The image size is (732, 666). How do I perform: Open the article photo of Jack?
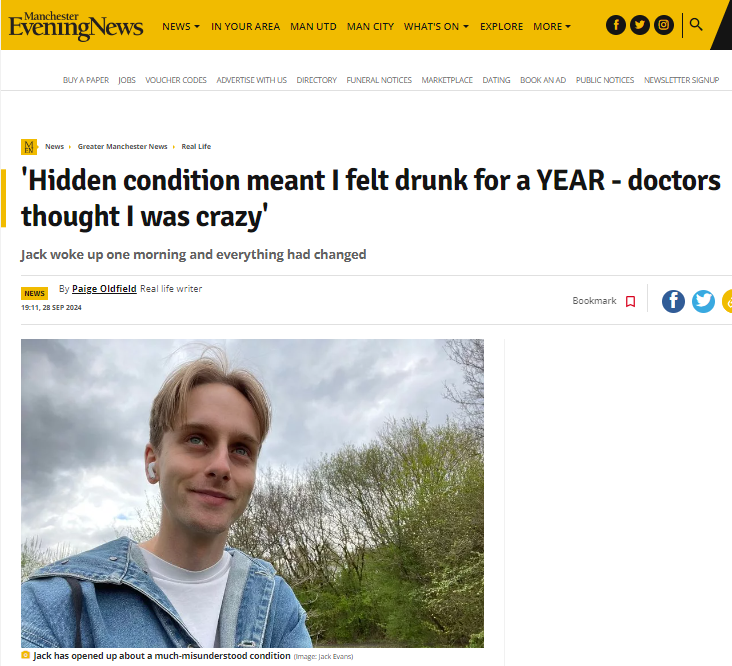[x=252, y=493]
